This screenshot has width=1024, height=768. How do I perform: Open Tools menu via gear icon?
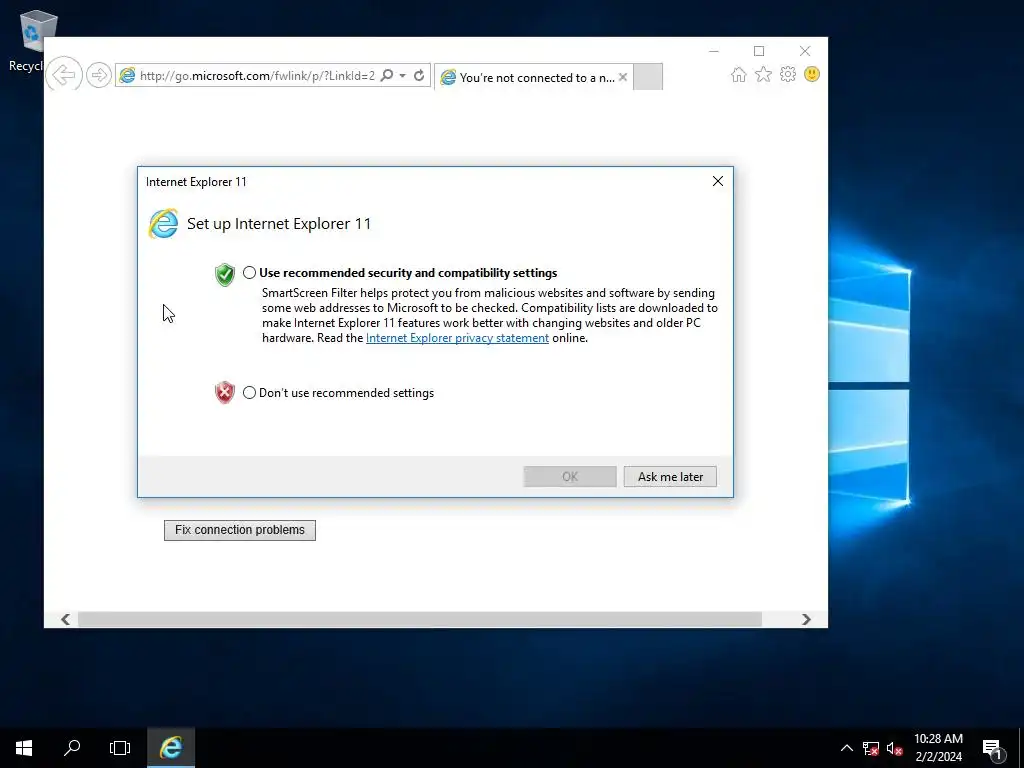pyautogui.click(x=788, y=74)
